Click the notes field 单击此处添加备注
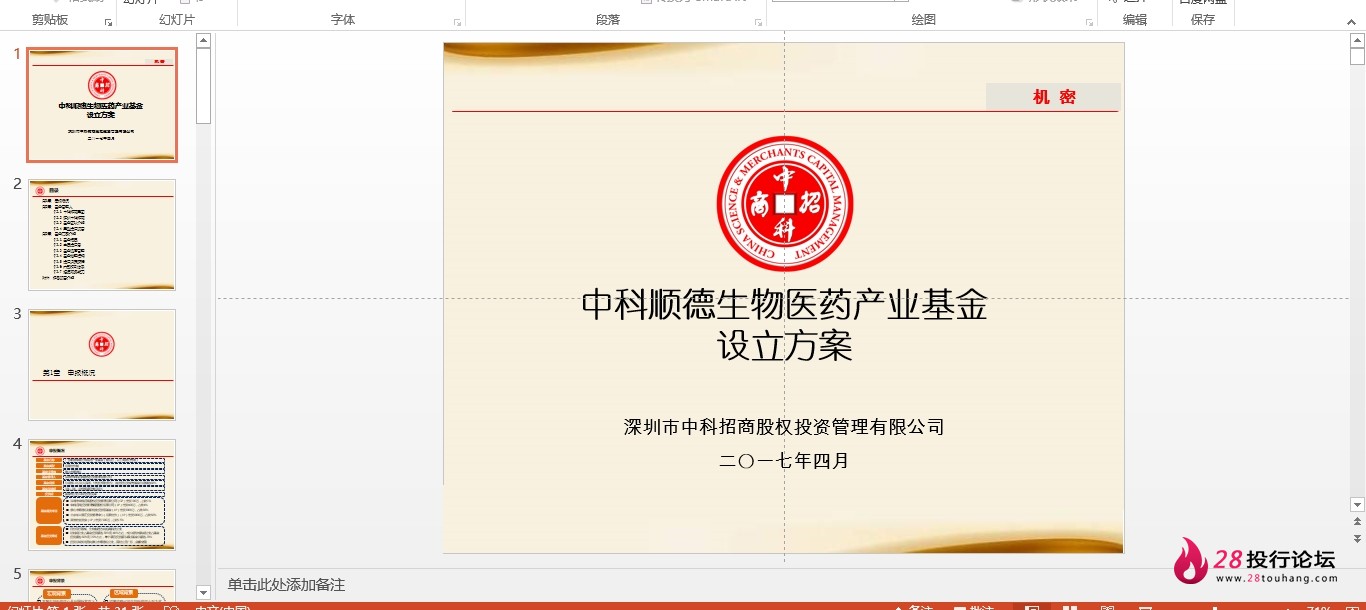 point(286,585)
